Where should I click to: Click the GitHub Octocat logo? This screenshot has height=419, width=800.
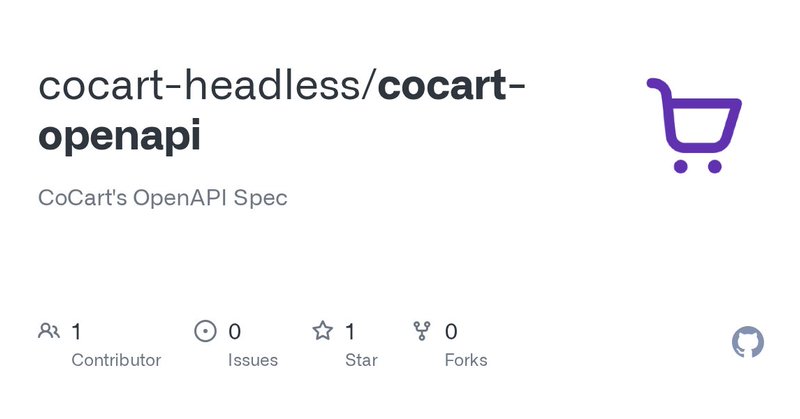(x=748, y=343)
